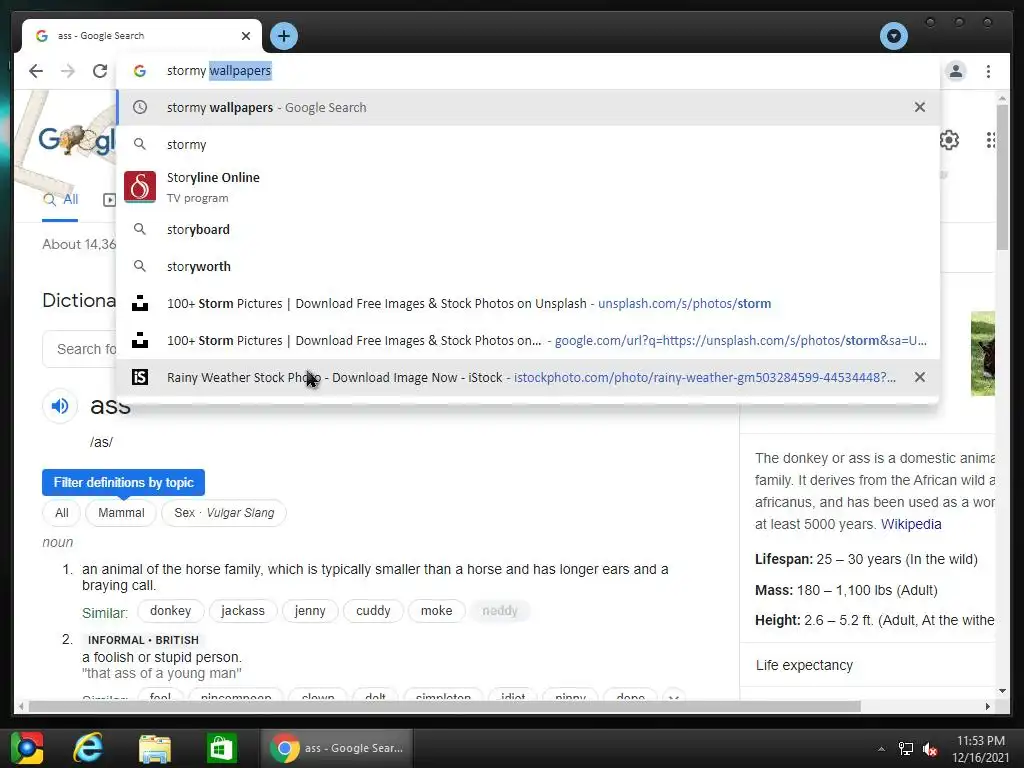Click the iStock favicon in suggestions
This screenshot has width=1024, height=768.
pos(140,377)
